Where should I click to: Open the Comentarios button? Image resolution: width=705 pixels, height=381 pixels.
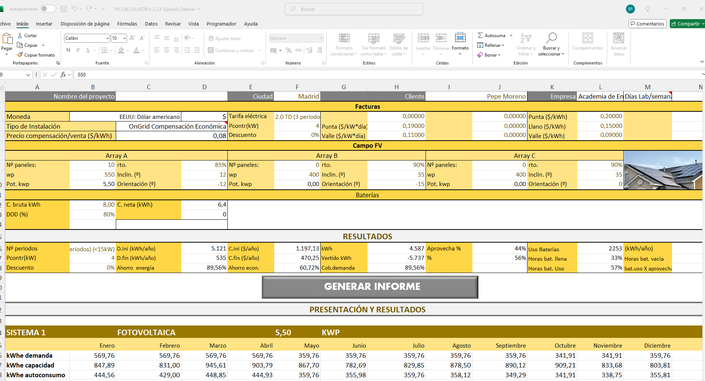tap(647, 24)
